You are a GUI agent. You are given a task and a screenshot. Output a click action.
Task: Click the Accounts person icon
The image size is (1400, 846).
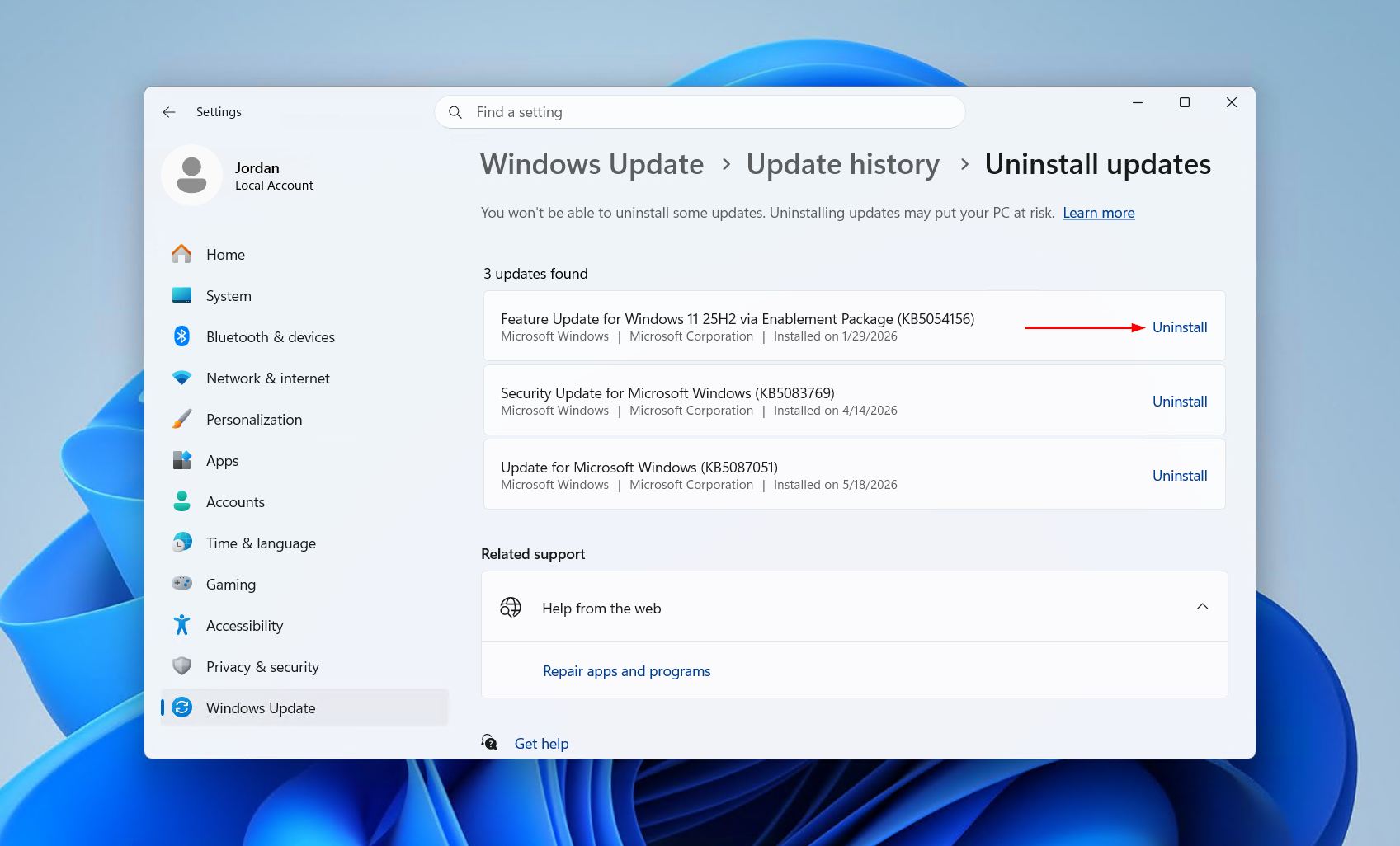181,501
